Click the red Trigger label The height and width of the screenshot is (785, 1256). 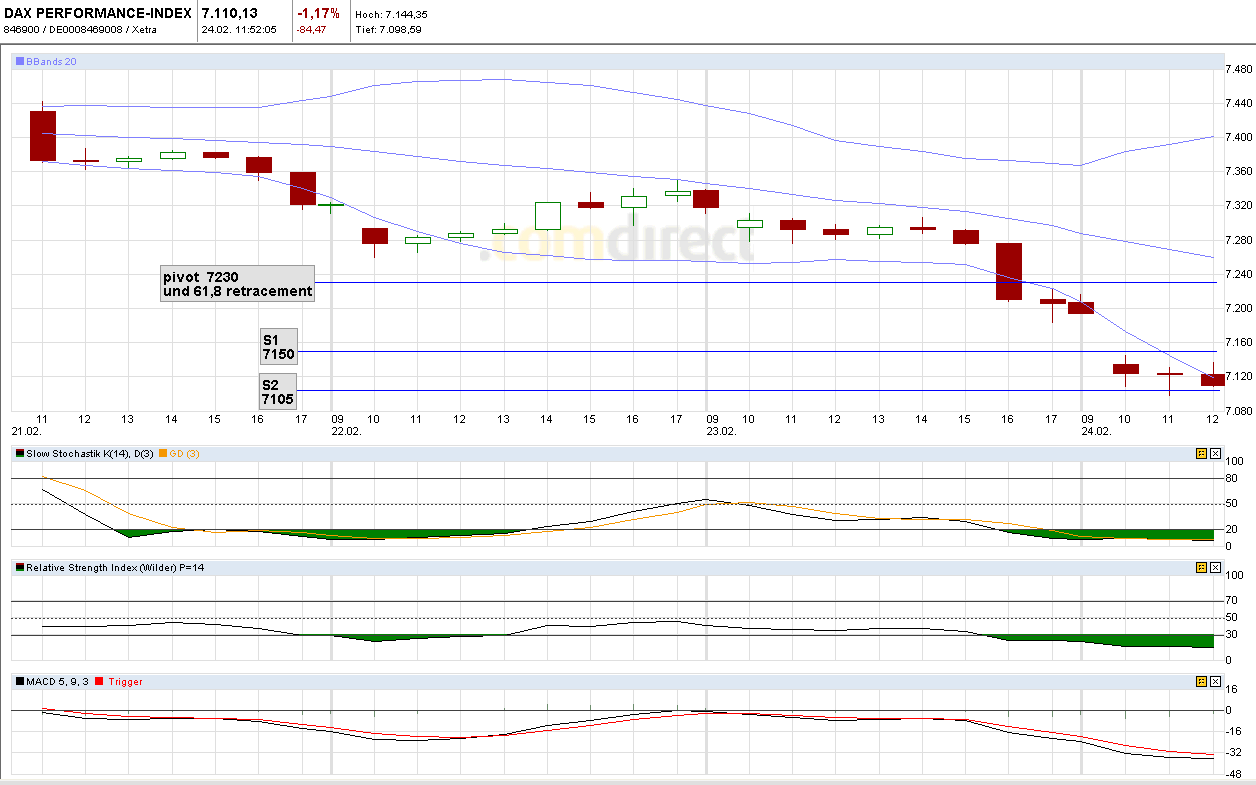tap(125, 682)
